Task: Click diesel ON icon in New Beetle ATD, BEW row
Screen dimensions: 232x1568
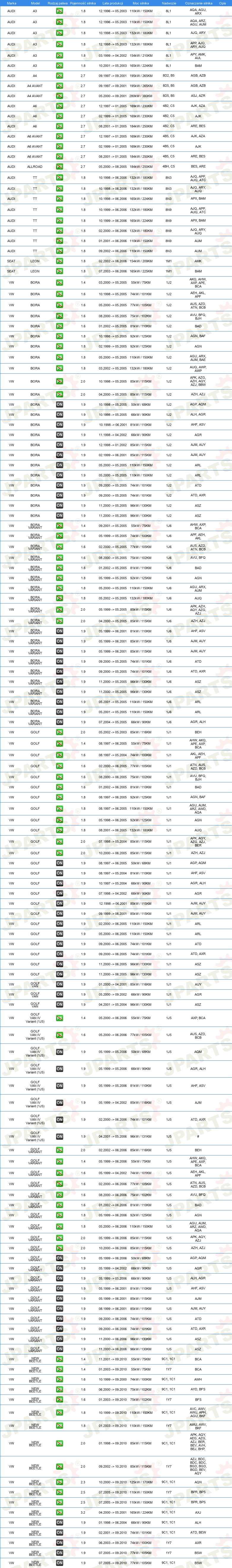Action: coord(60,1533)
